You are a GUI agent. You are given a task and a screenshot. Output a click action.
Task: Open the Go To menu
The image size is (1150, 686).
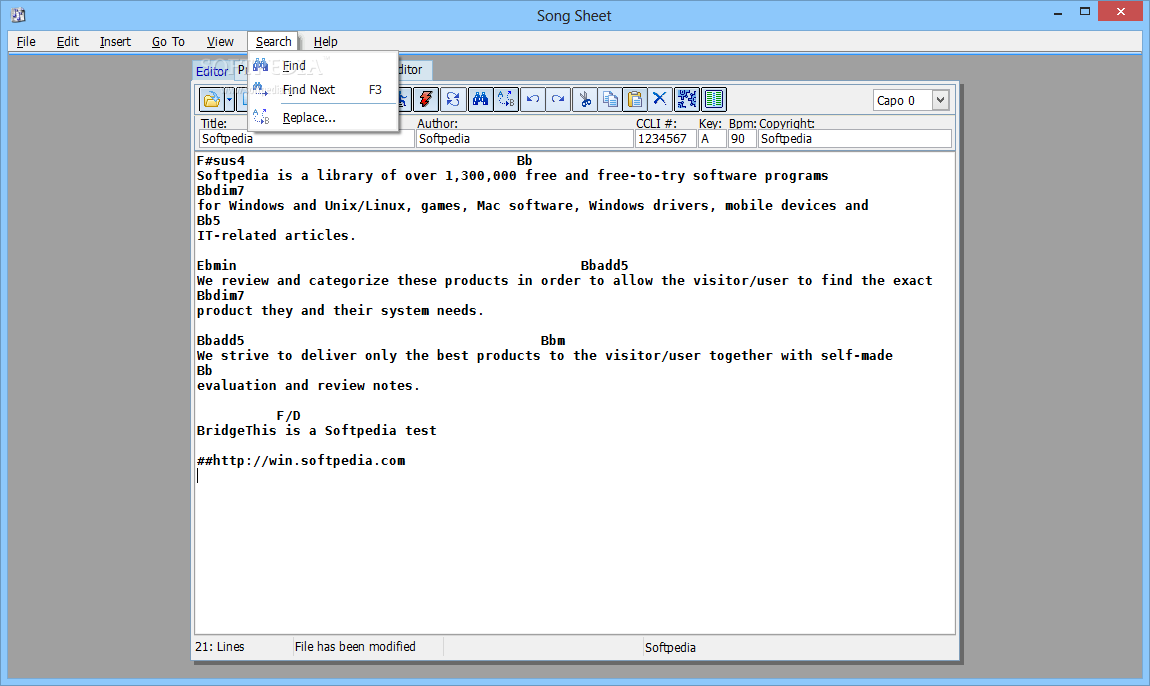168,42
